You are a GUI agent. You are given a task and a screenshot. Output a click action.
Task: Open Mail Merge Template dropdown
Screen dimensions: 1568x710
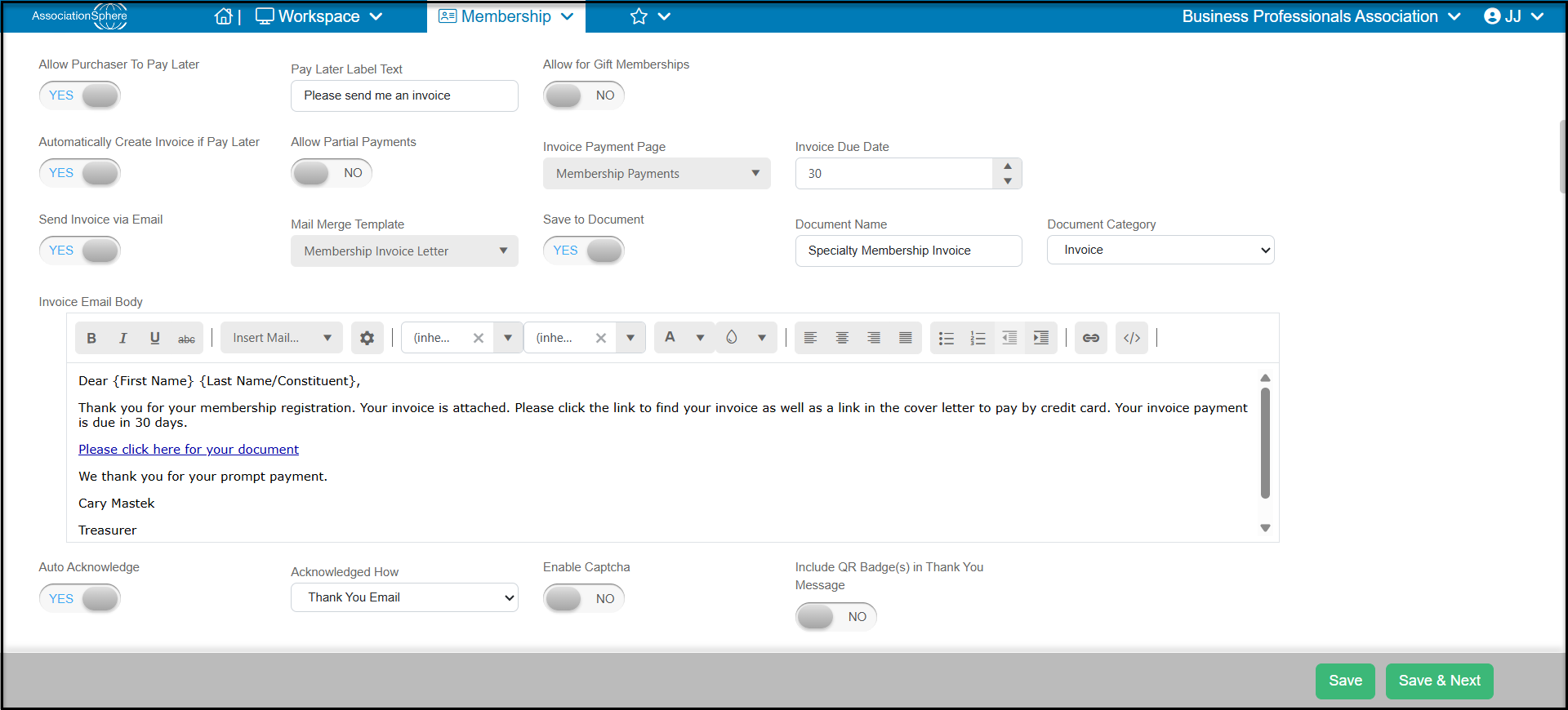coord(404,251)
